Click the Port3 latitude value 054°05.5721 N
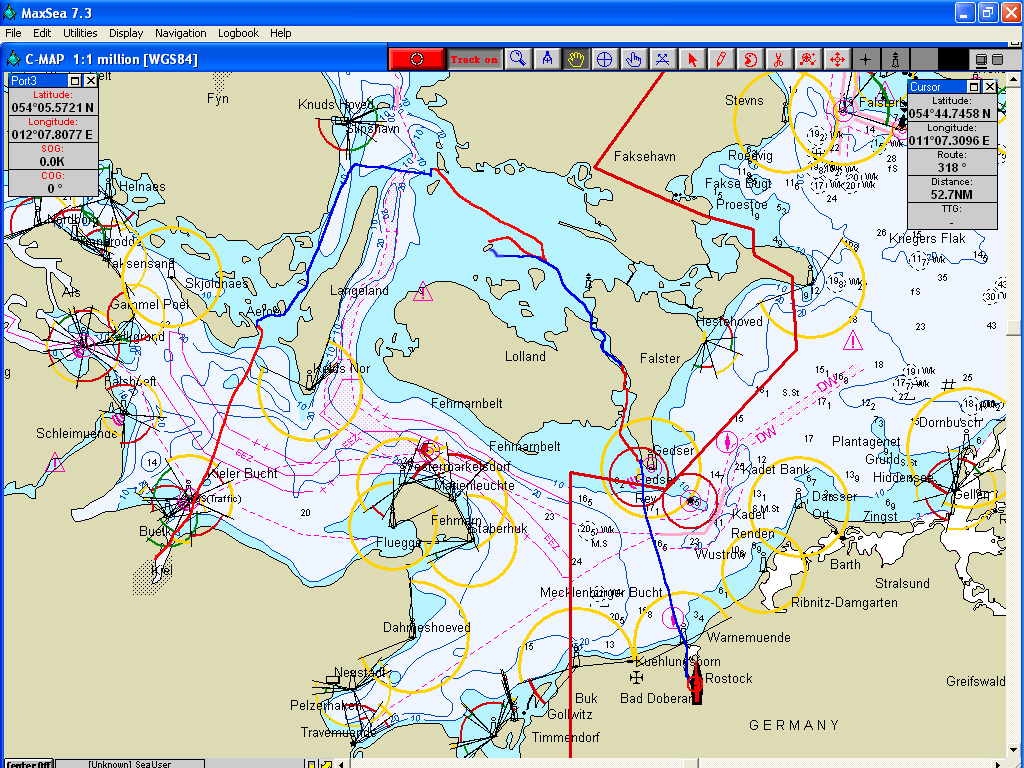Image resolution: width=1024 pixels, height=768 pixels. [x=52, y=108]
